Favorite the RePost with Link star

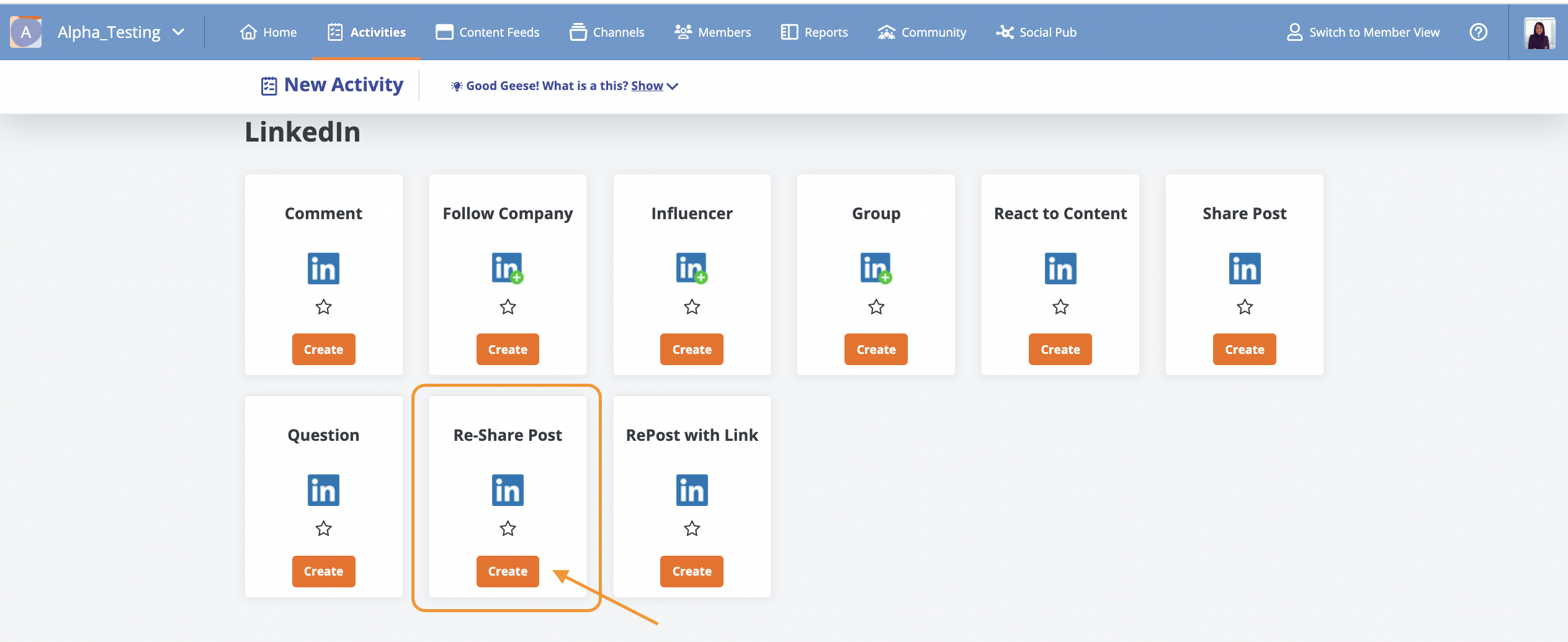[x=692, y=528]
